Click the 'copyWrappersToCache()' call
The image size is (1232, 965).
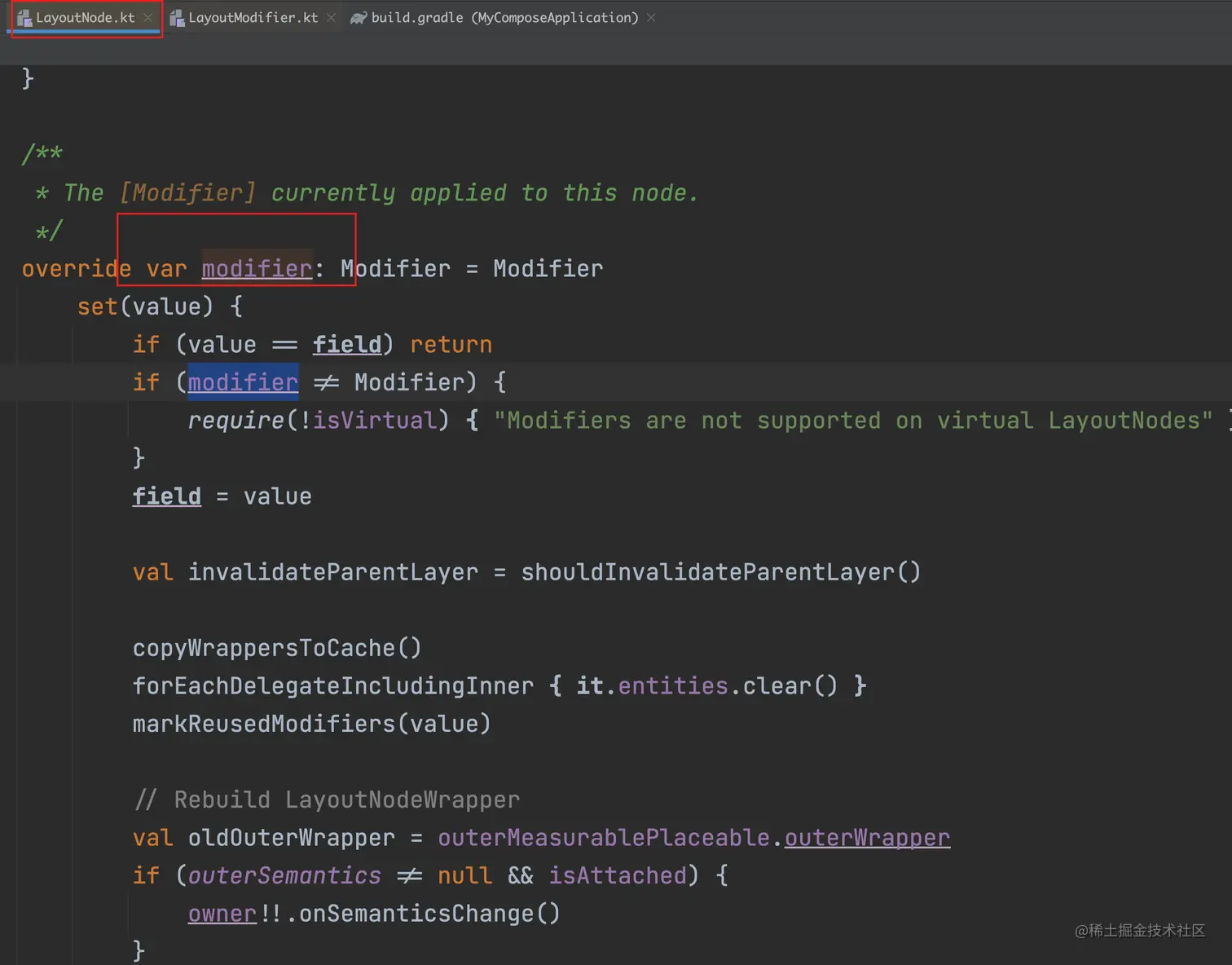[x=277, y=647]
